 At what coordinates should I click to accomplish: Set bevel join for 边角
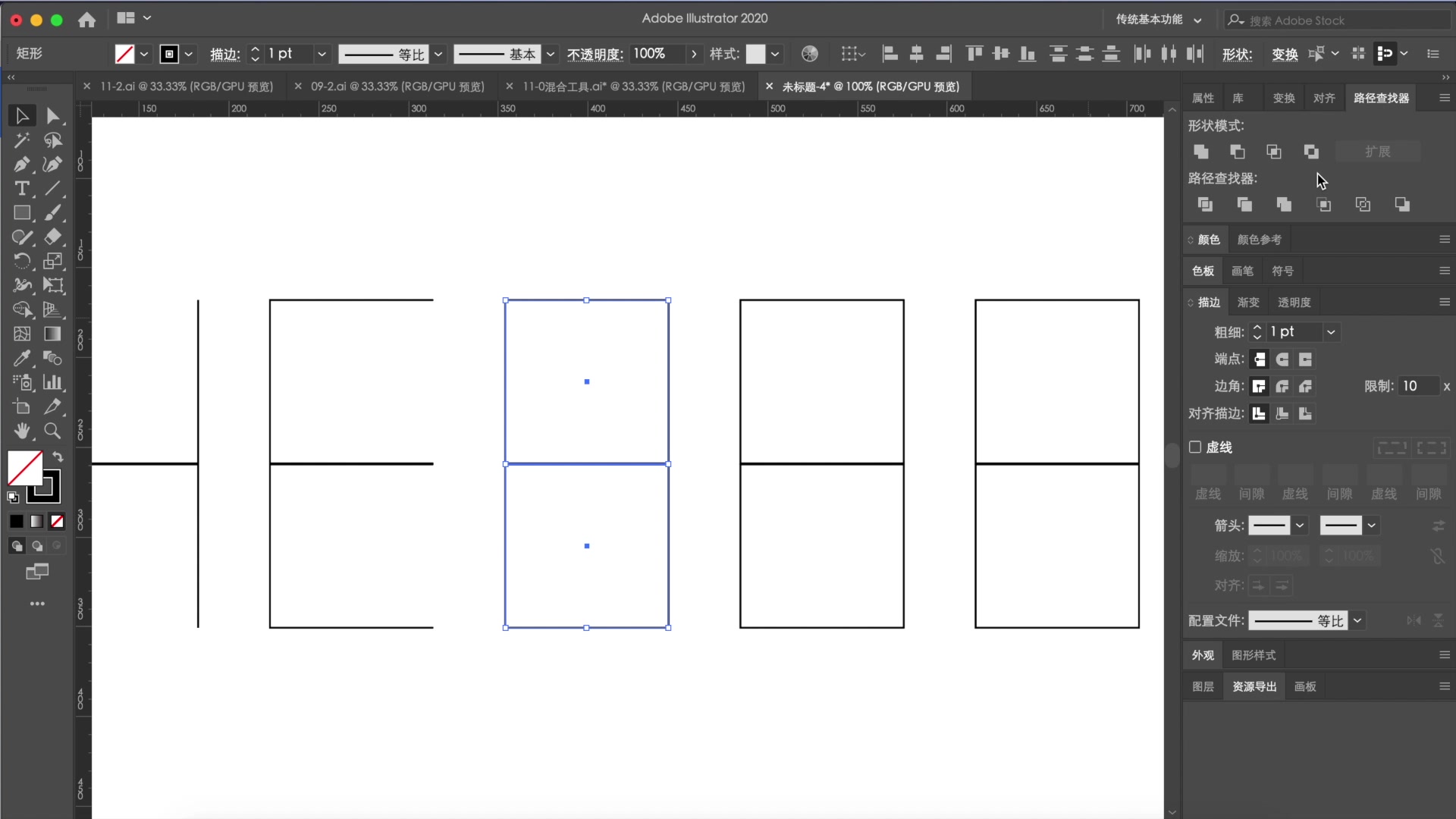coord(1305,387)
